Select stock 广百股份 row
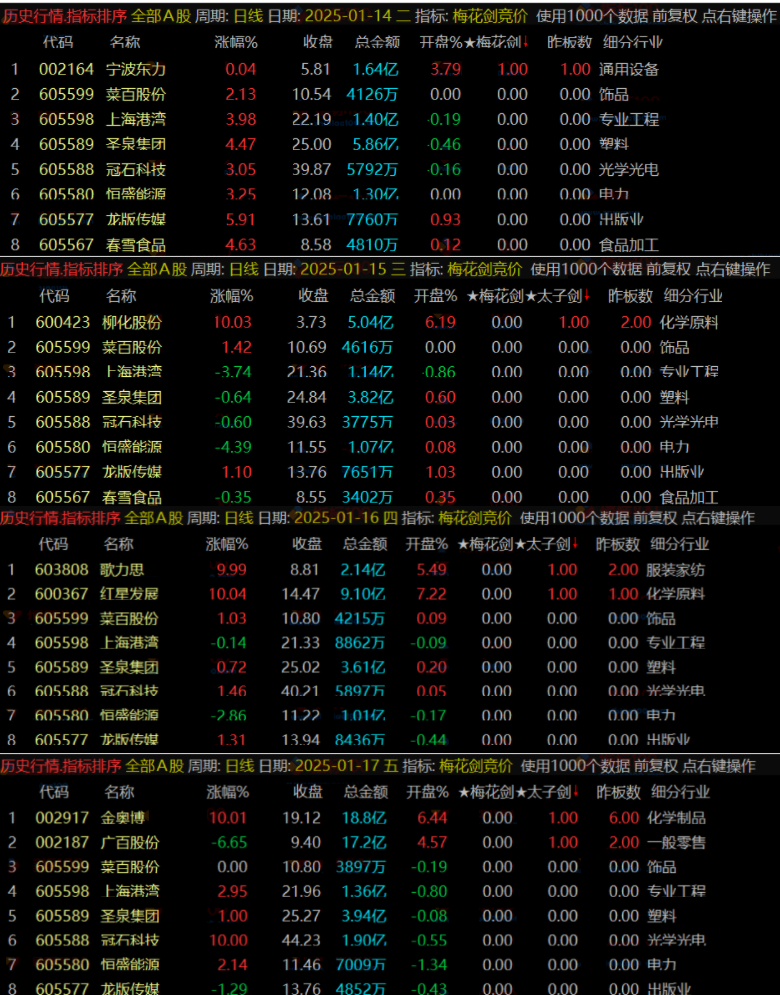Viewport: 780px width, 995px height. click(390, 843)
